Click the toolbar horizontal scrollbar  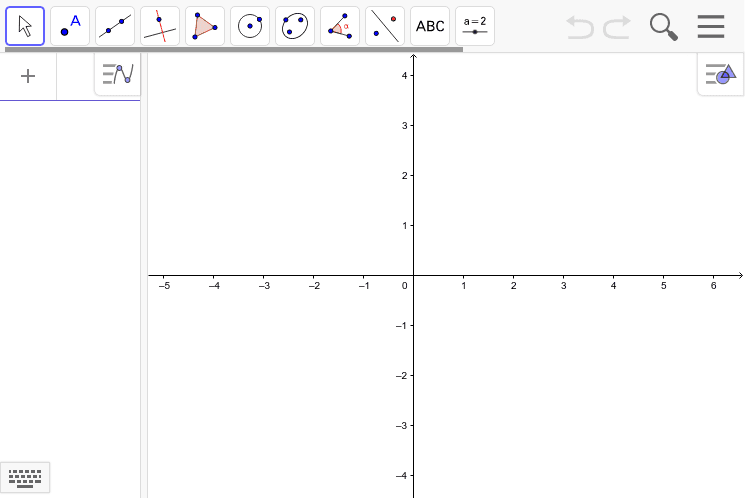(234, 49)
